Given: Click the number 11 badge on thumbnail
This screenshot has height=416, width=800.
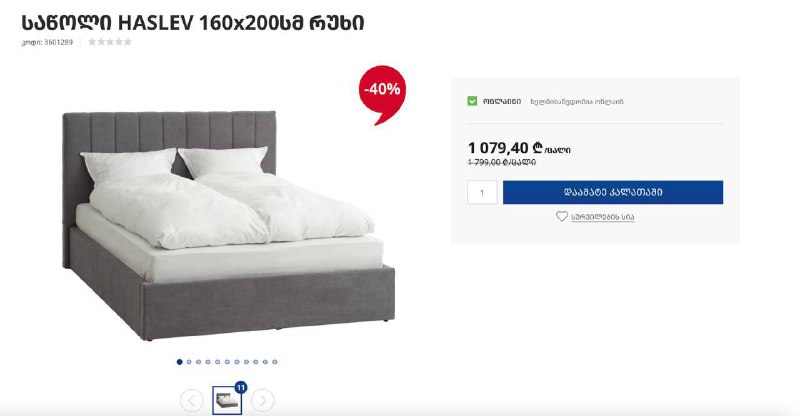Looking at the screenshot, I should (241, 387).
